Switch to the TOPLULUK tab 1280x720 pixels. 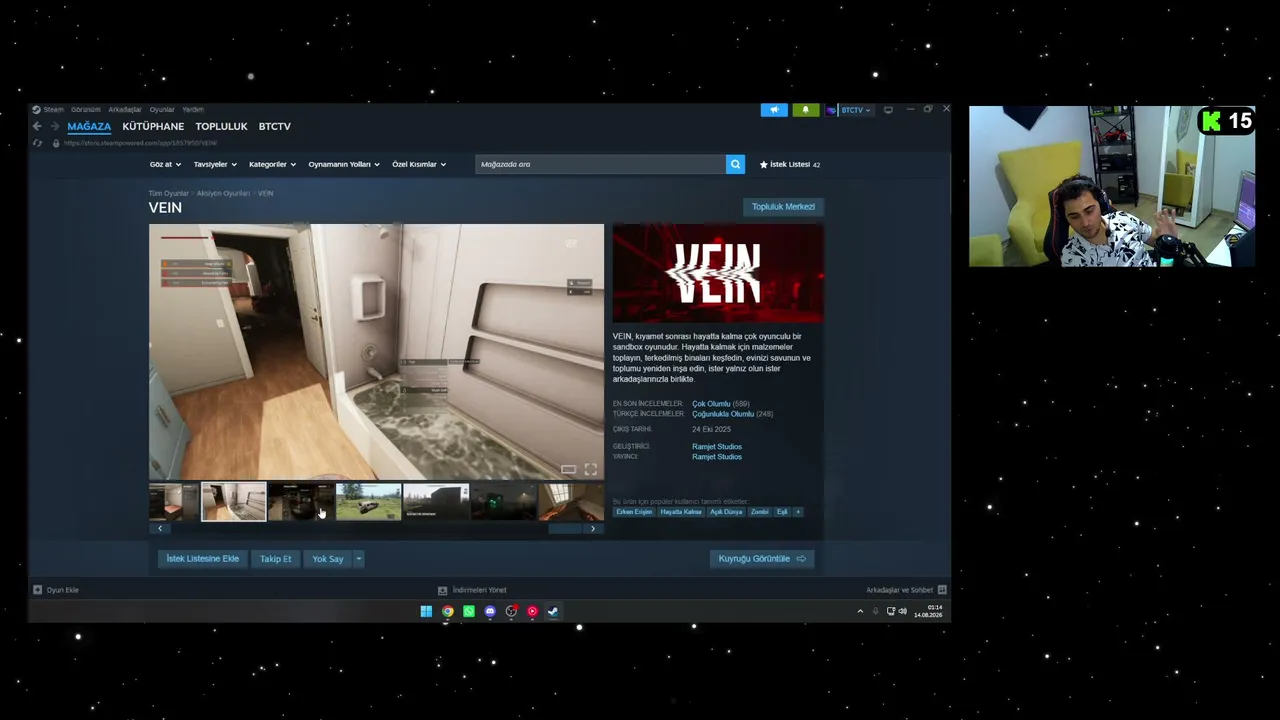pyautogui.click(x=221, y=127)
